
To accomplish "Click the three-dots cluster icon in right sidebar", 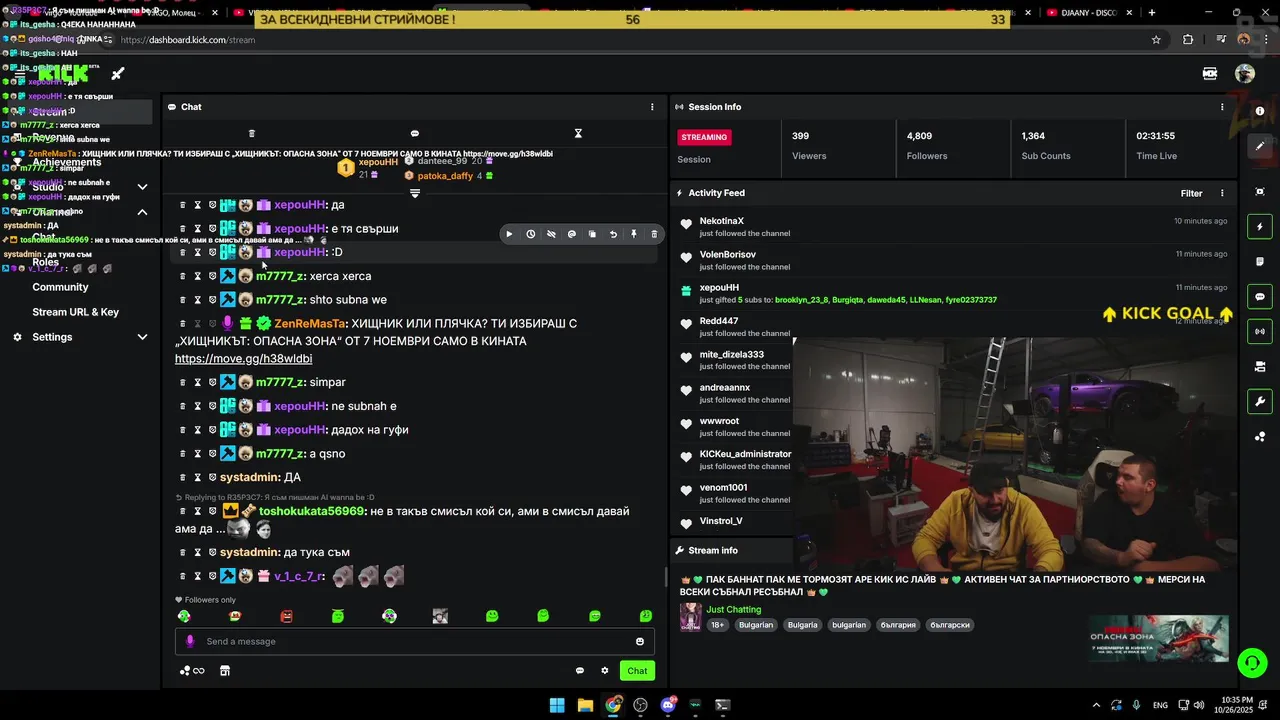I will click(x=1260, y=437).
